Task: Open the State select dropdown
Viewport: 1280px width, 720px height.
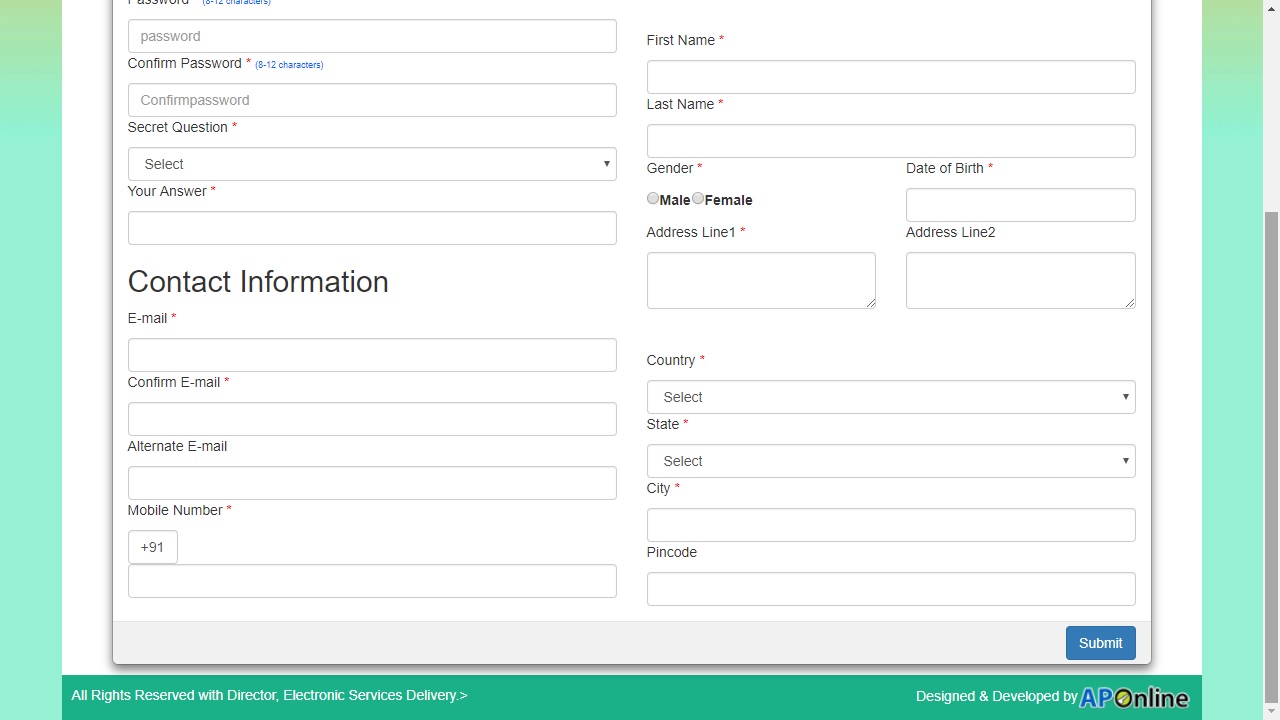Action: coord(890,461)
